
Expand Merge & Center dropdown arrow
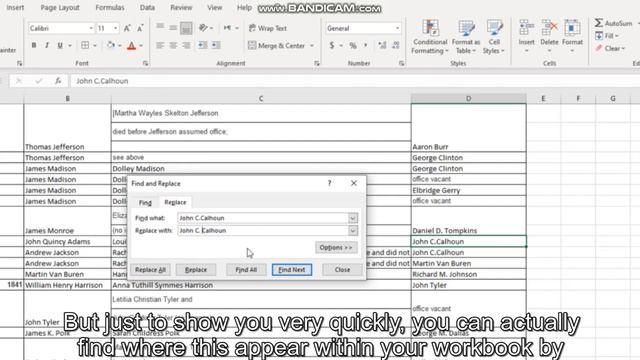(312, 46)
